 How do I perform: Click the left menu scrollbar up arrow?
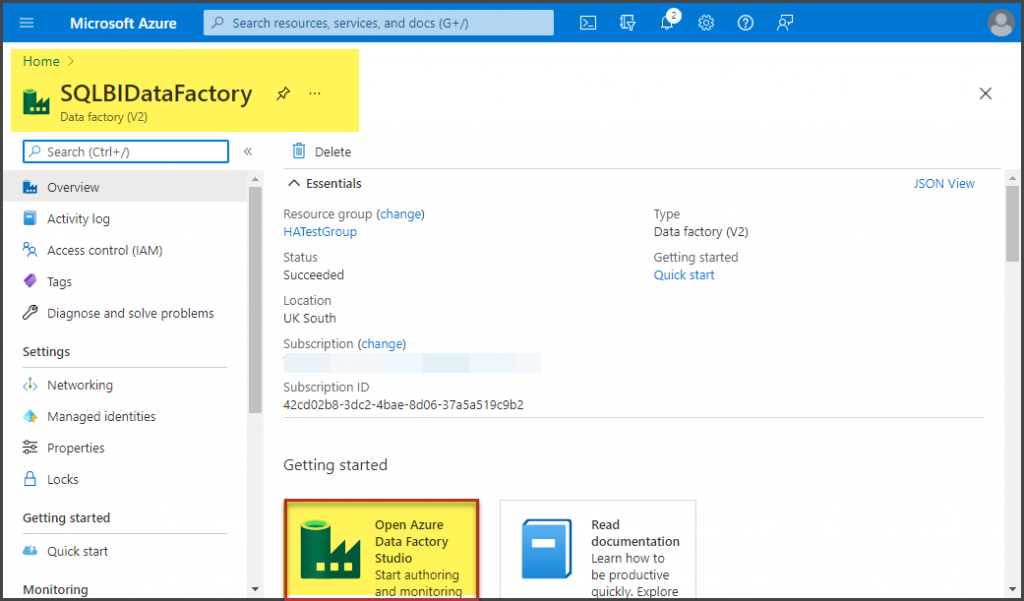(255, 179)
